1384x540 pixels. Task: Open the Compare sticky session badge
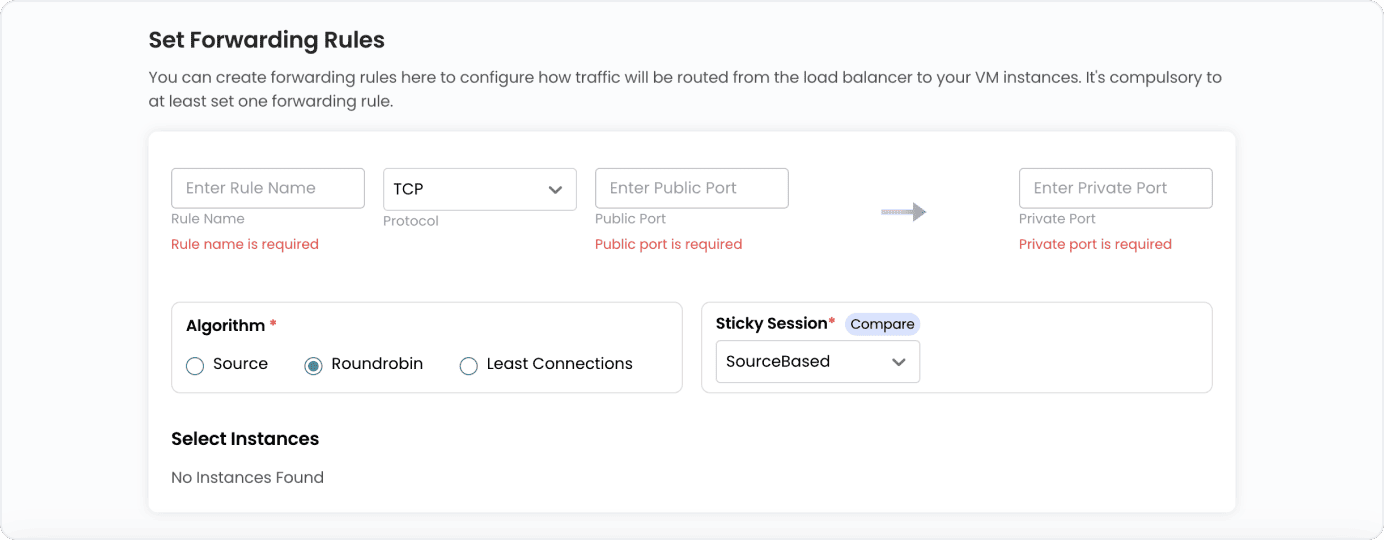(x=882, y=324)
